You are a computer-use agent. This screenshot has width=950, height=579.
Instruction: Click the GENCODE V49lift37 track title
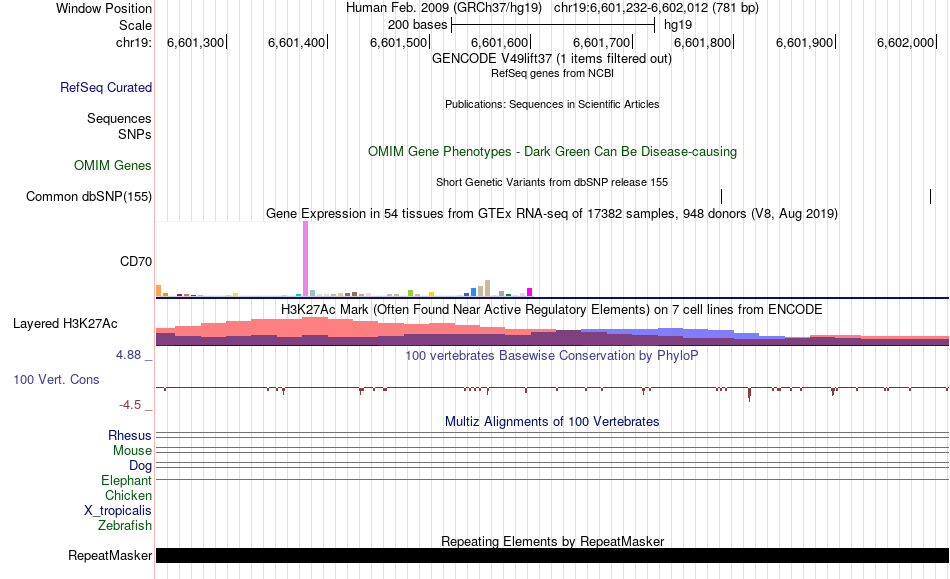click(552, 59)
